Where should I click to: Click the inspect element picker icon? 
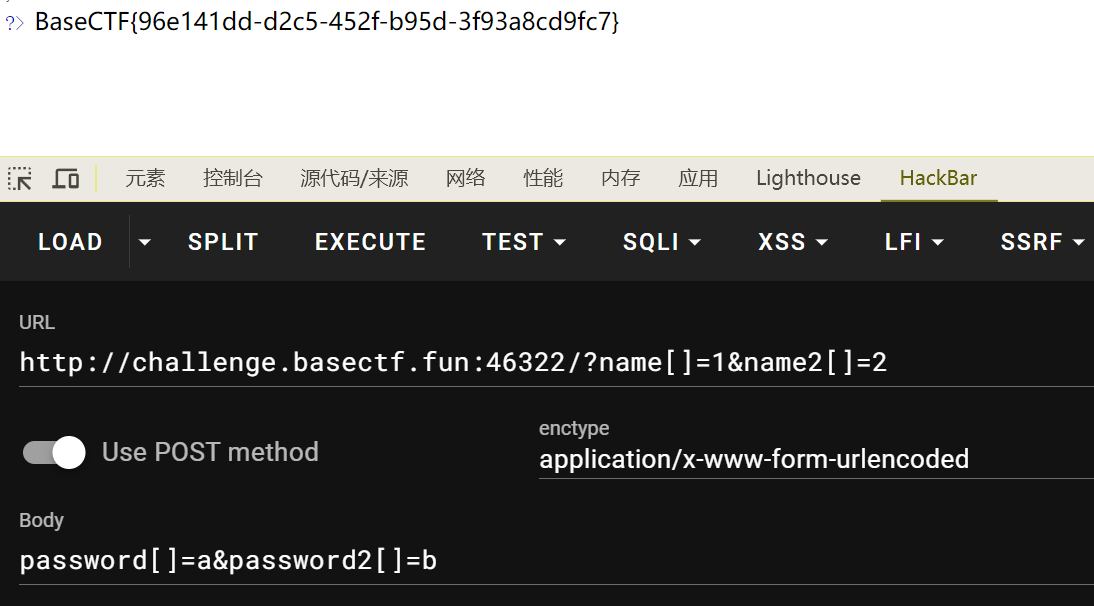click(20, 179)
